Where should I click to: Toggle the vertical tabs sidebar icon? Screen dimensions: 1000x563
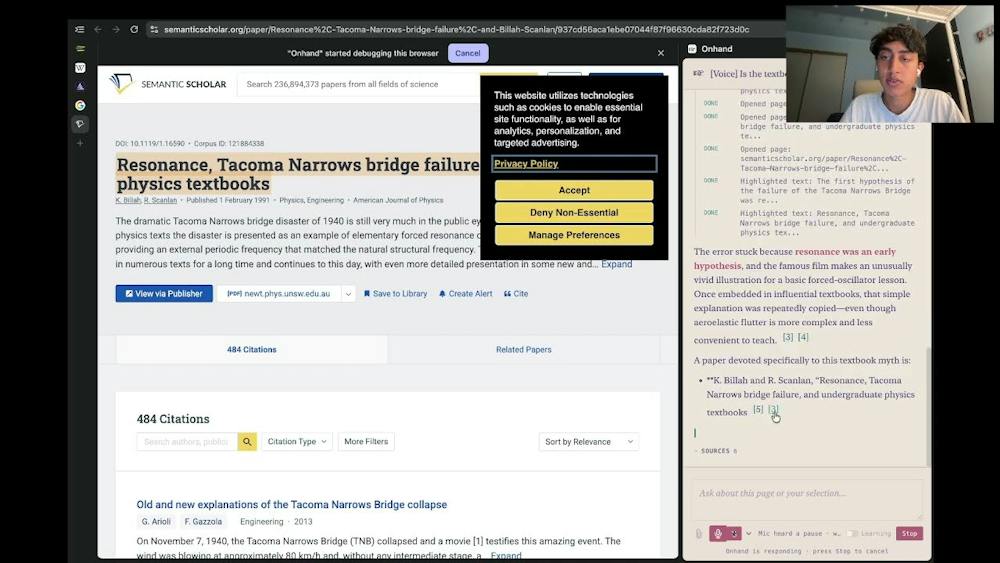click(x=80, y=29)
